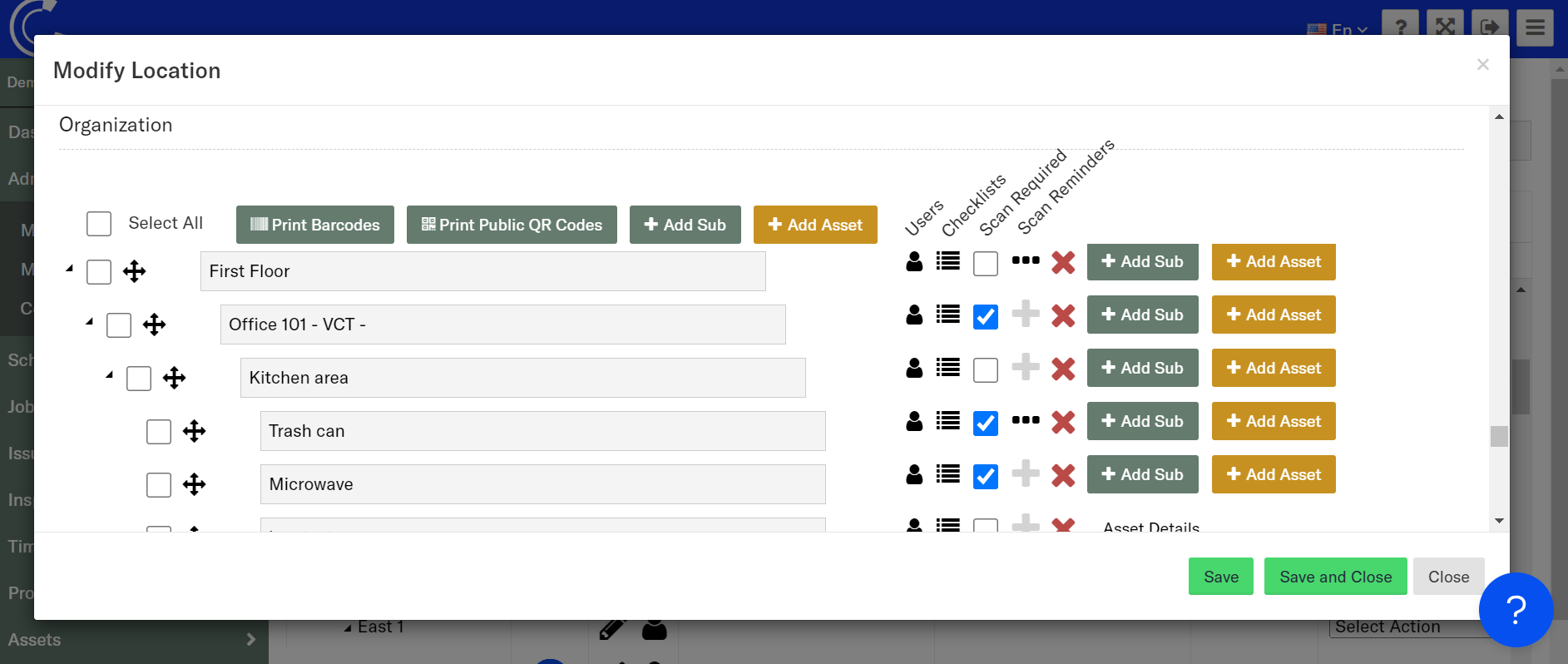
Task: Click the move handle beside Microwave
Action: click(194, 484)
